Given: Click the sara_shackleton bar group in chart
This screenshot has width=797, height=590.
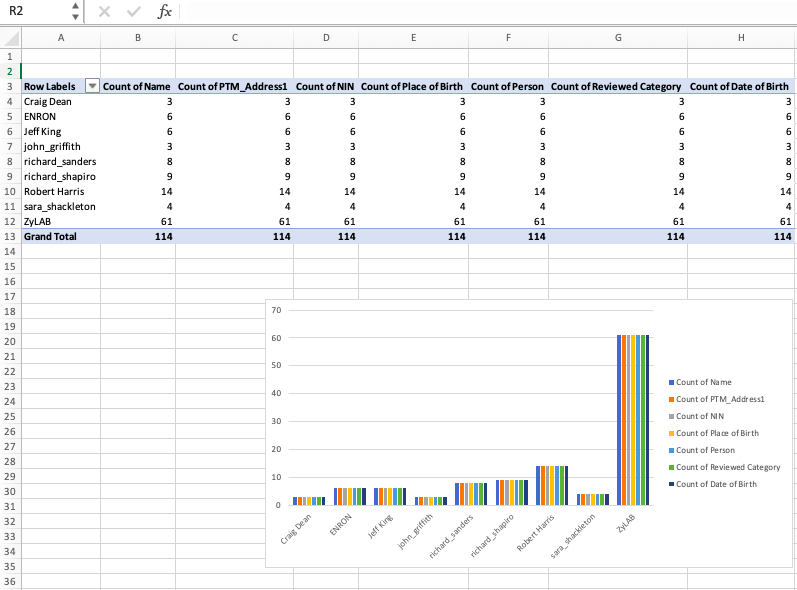Looking at the screenshot, I should (x=593, y=499).
